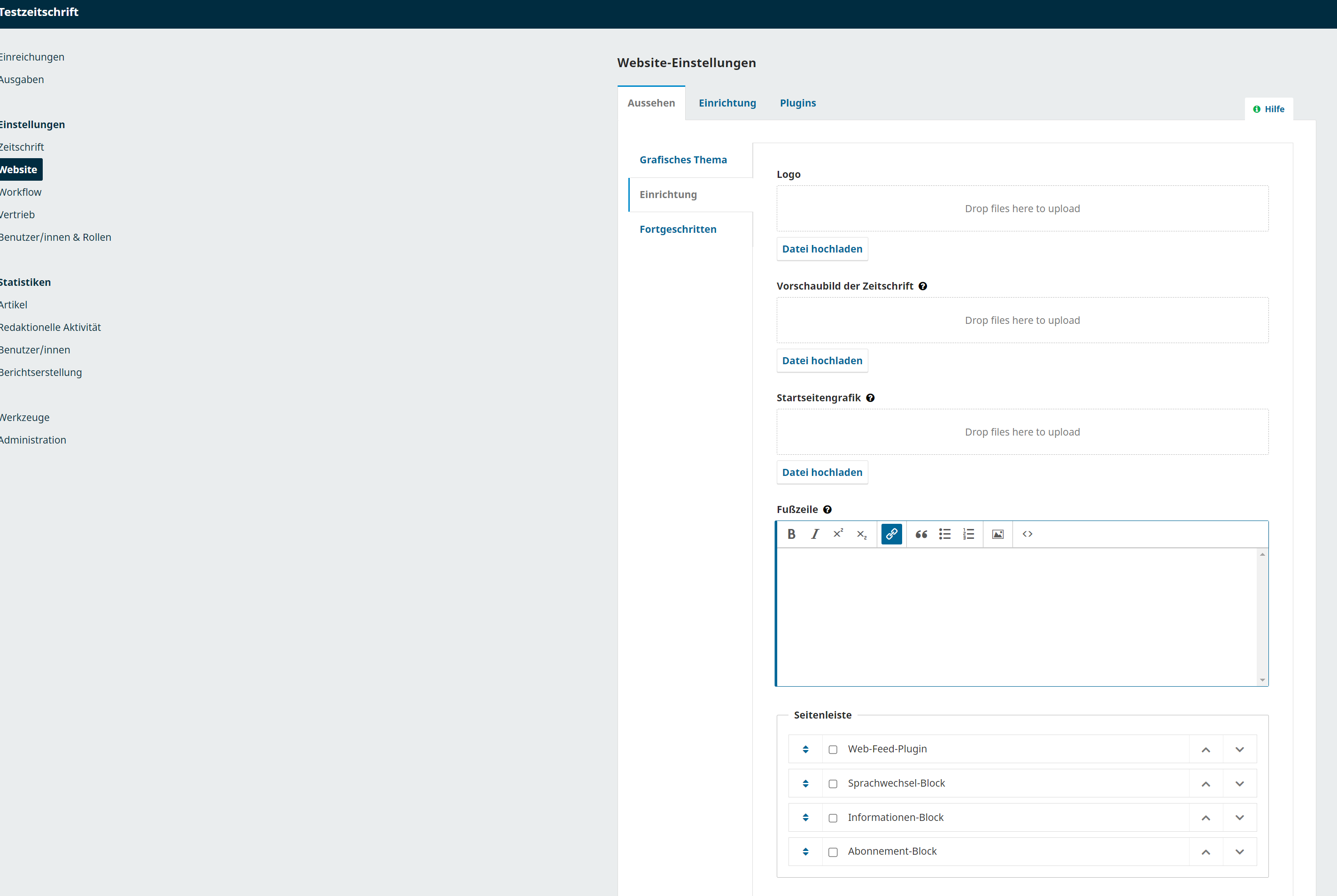Enable the Web-Feed-Plugin checkbox
1337x896 pixels.
click(x=833, y=749)
